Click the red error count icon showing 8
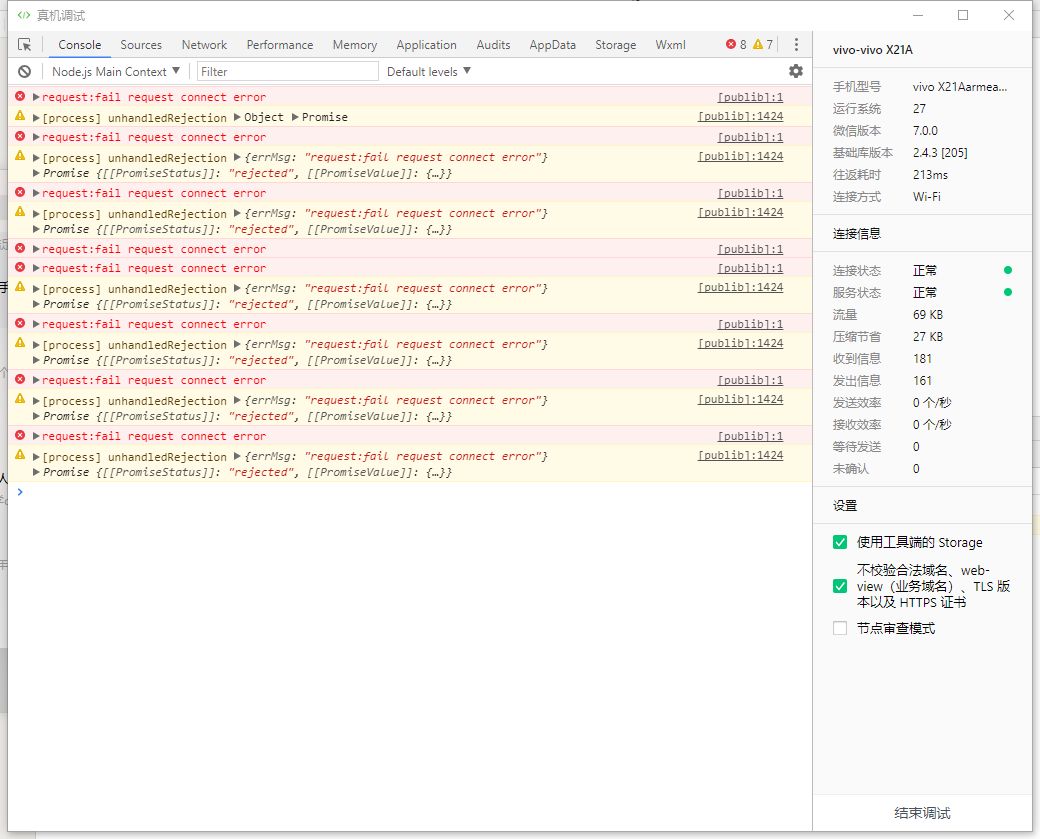 pos(731,44)
